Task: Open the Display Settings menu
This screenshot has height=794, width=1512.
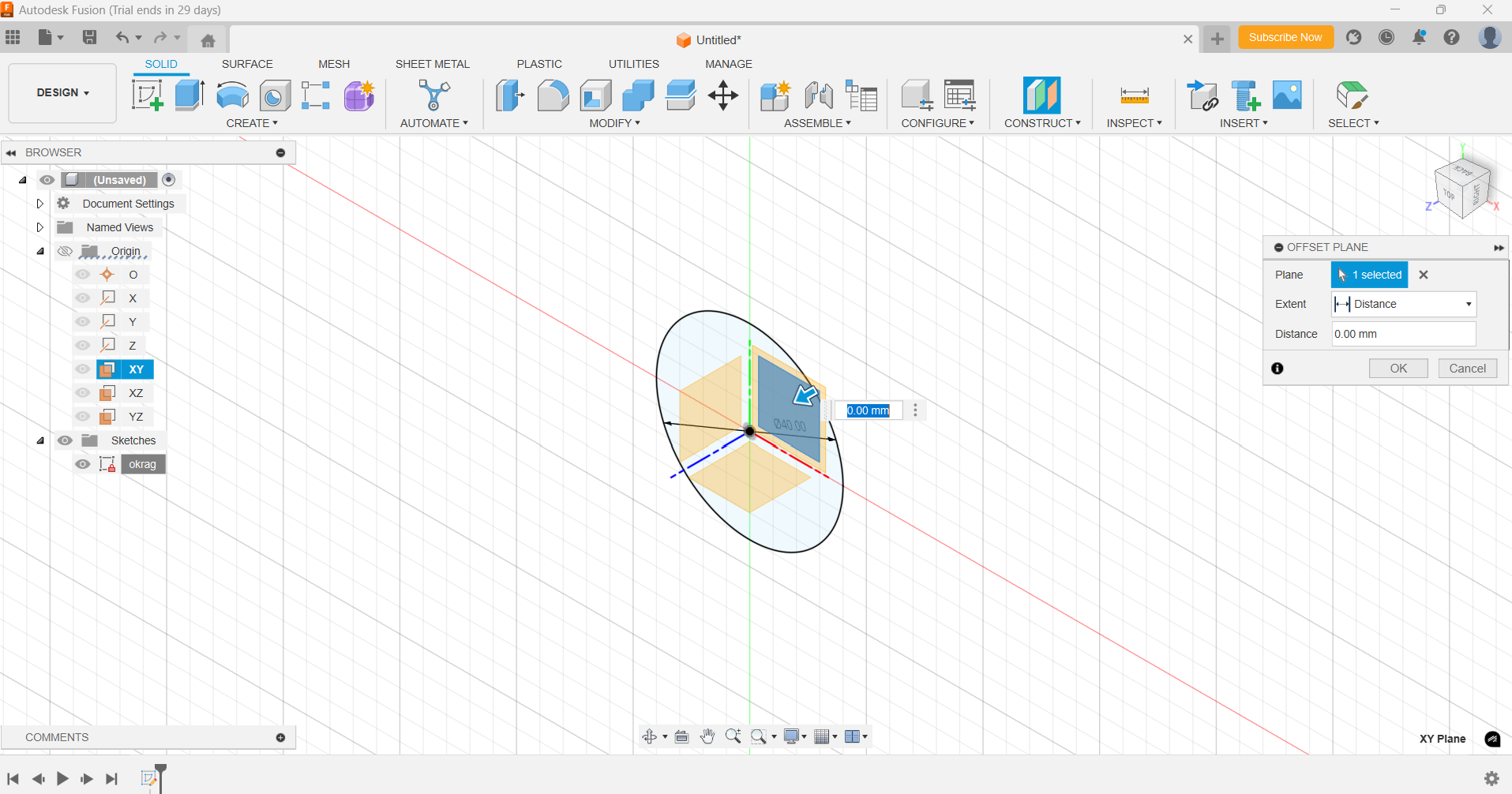Action: click(x=794, y=736)
